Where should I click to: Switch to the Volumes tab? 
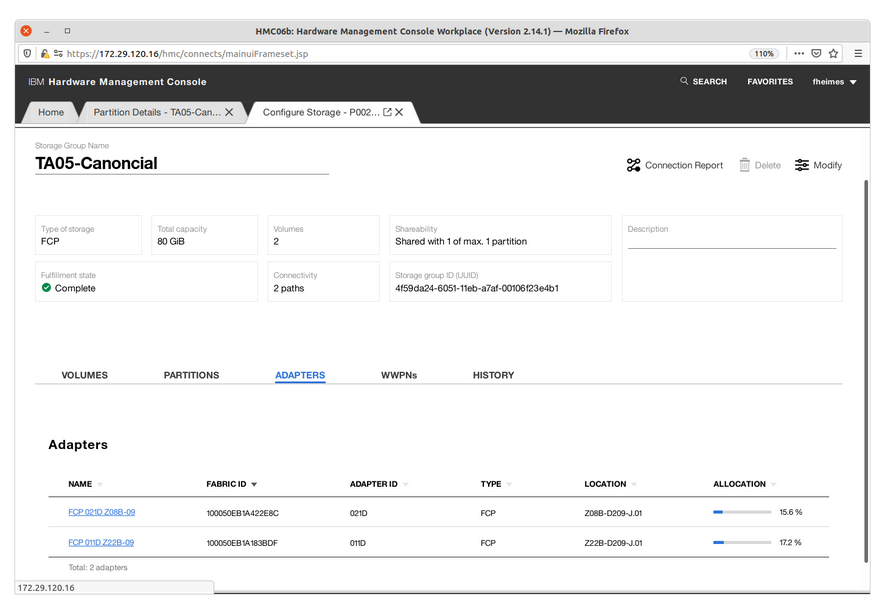[85, 375]
